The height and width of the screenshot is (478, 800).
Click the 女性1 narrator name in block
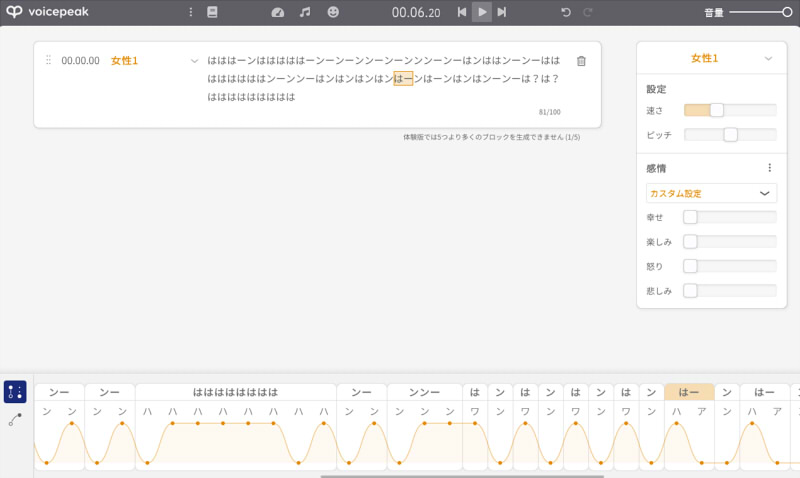(x=124, y=60)
